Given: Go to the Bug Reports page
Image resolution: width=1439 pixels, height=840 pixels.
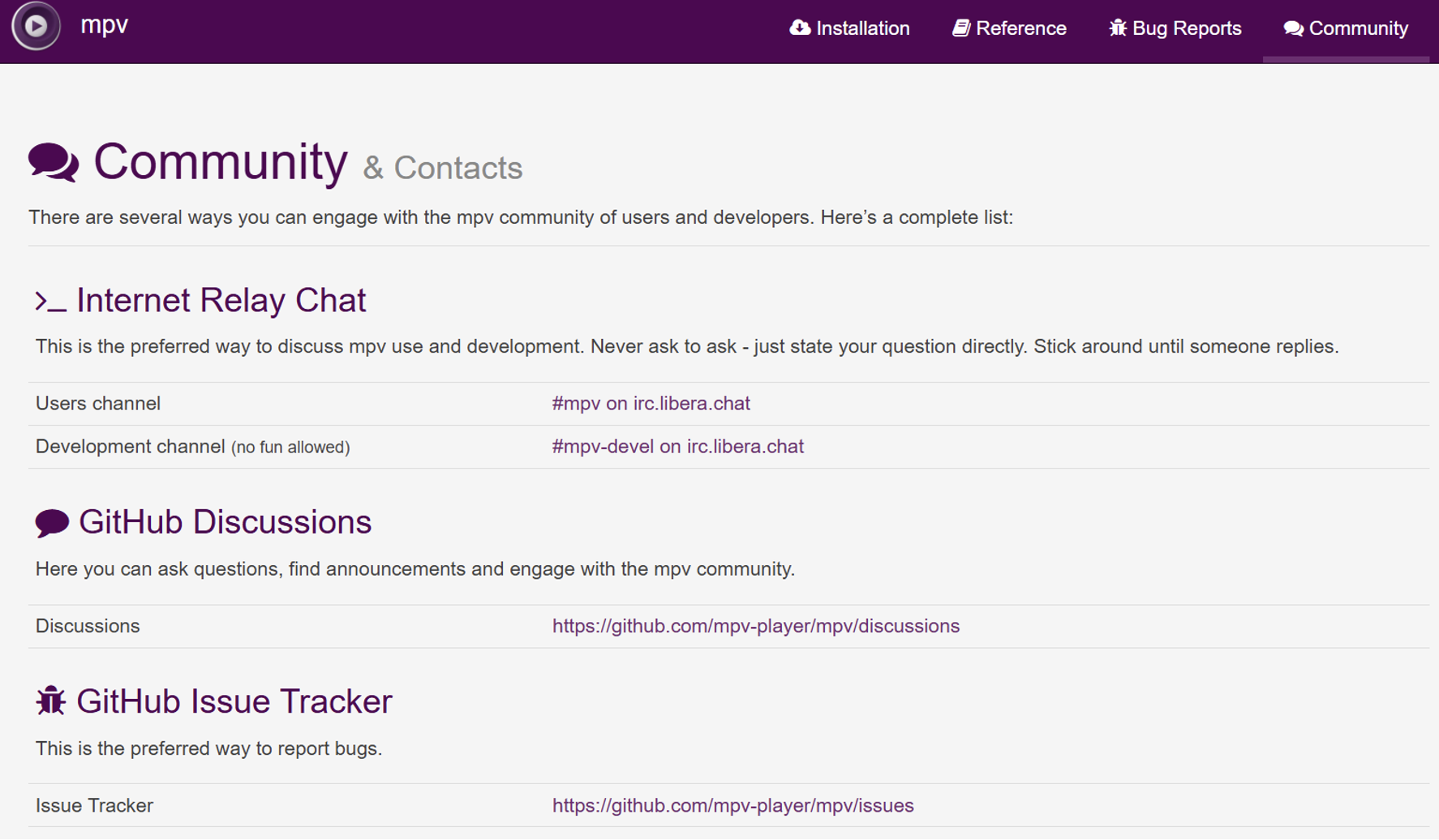Looking at the screenshot, I should [1186, 28].
